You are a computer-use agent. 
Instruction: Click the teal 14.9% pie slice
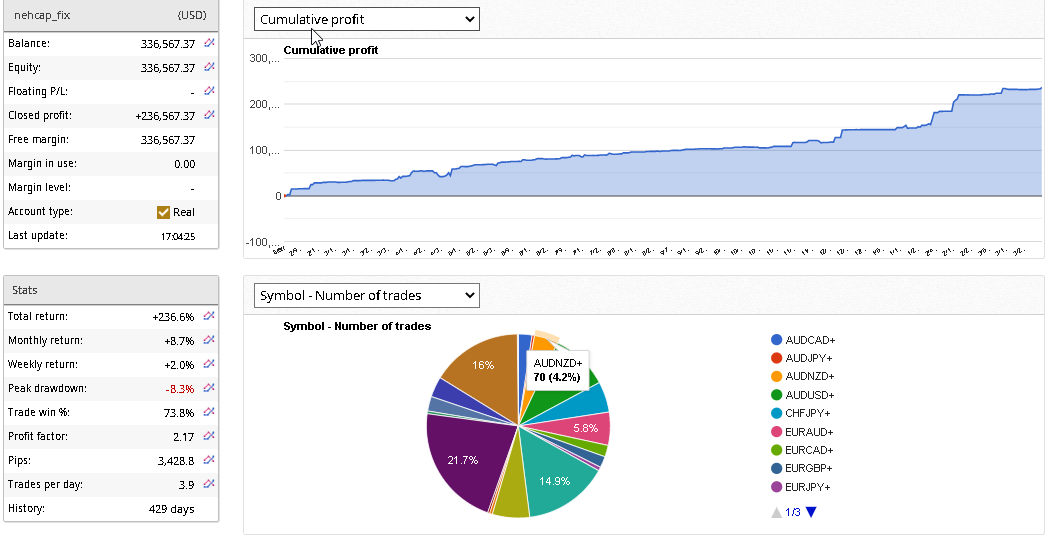pyautogui.click(x=557, y=478)
